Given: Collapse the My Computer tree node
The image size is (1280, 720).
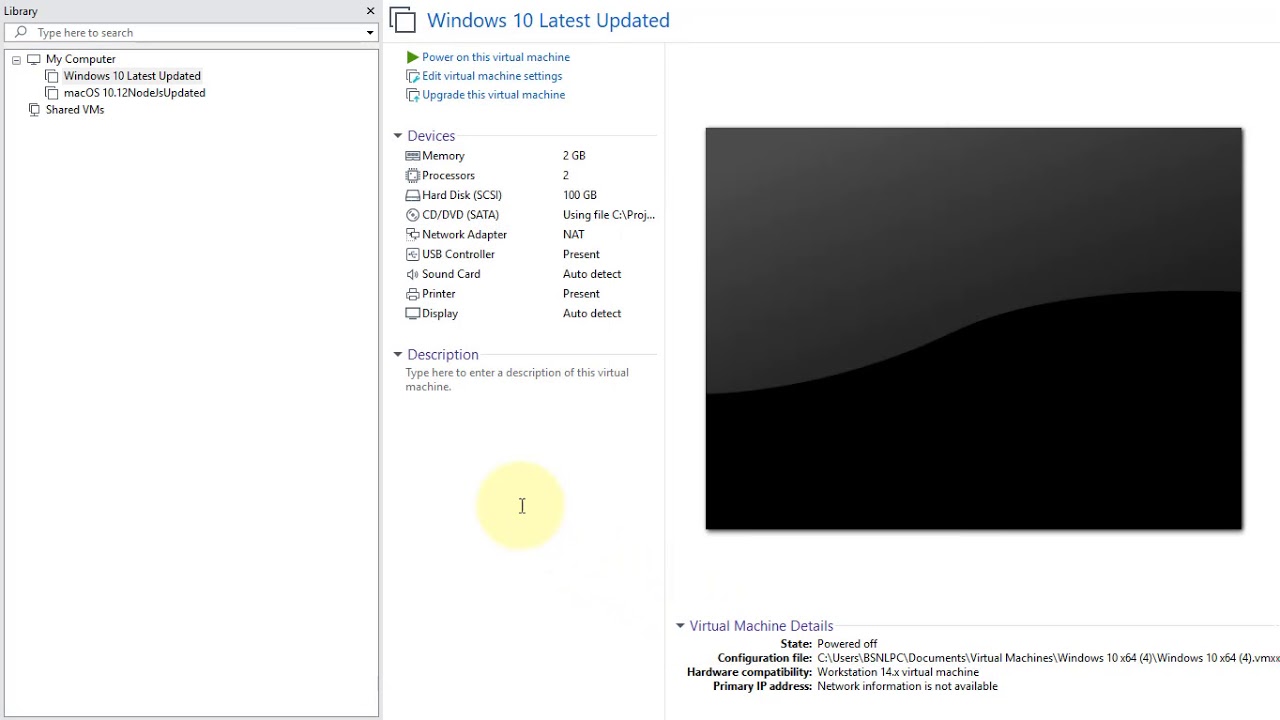Looking at the screenshot, I should click(x=16, y=60).
